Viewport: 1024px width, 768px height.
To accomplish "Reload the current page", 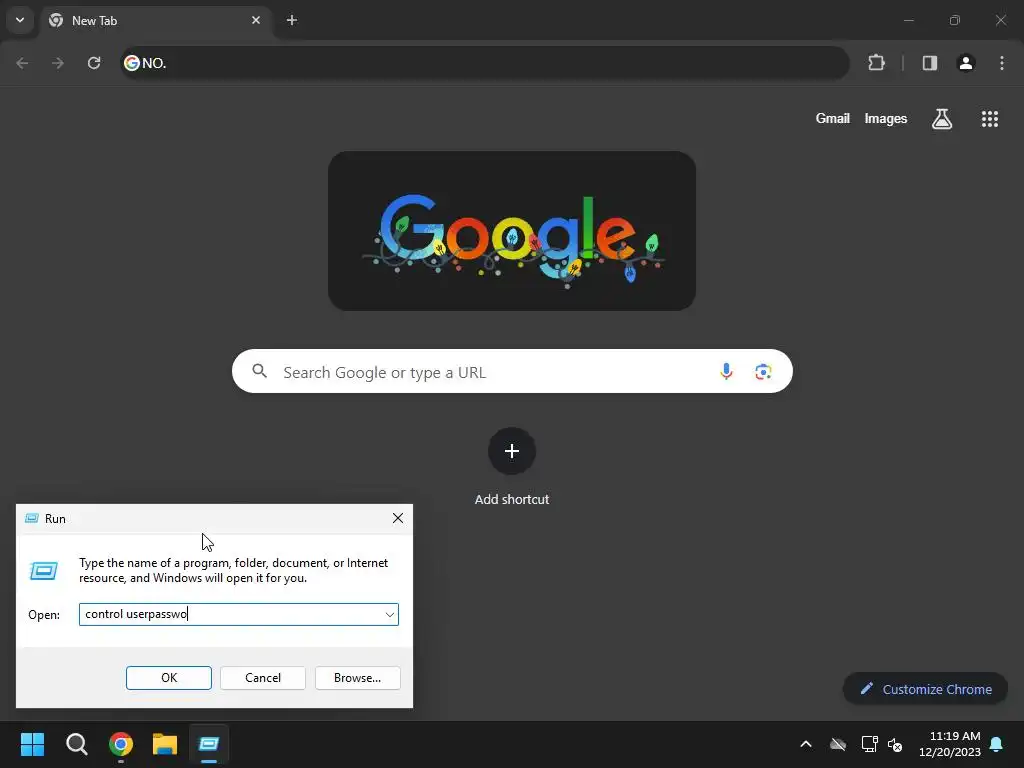I will [x=94, y=63].
